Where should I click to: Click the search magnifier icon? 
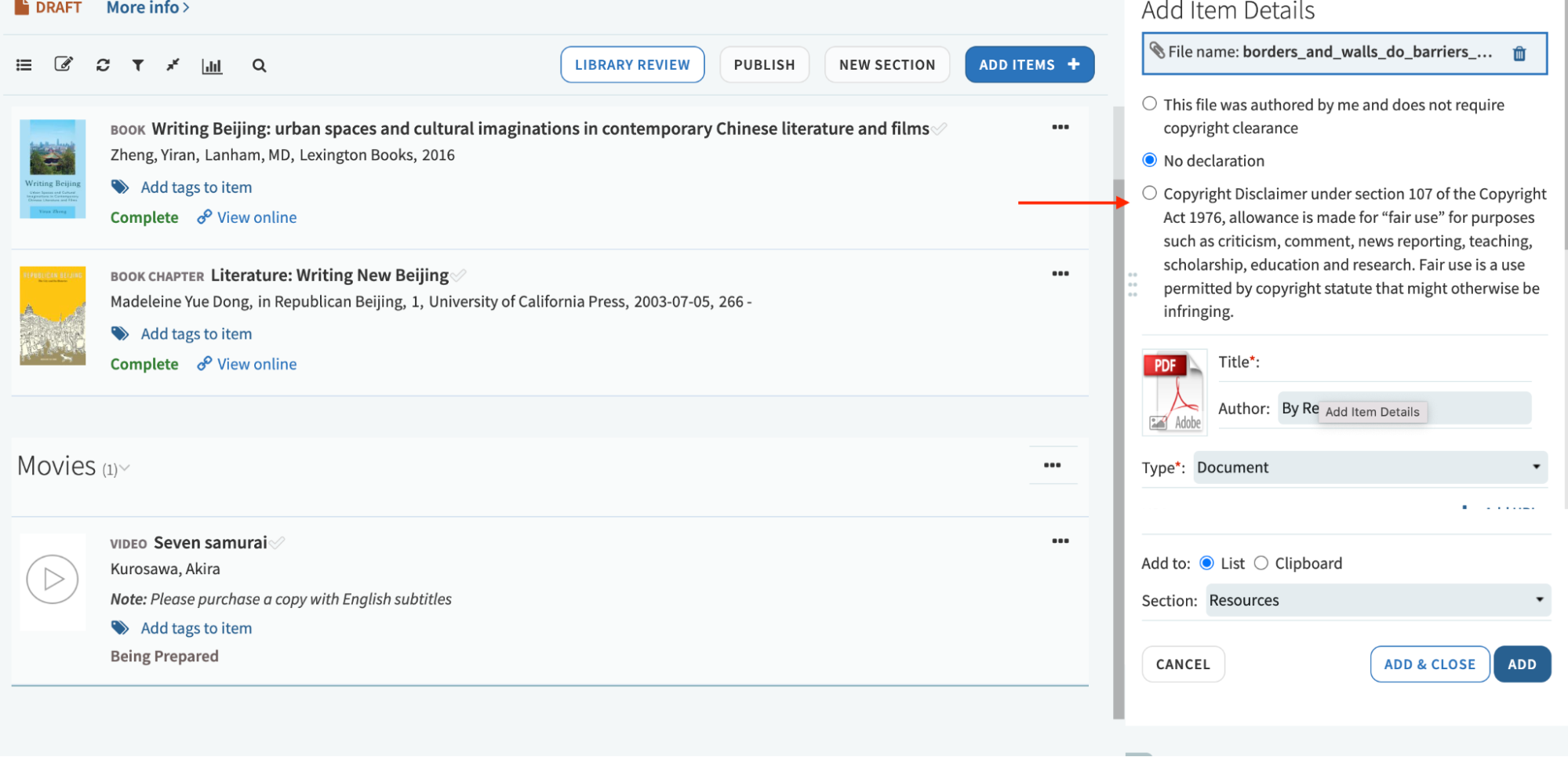pyautogui.click(x=259, y=65)
